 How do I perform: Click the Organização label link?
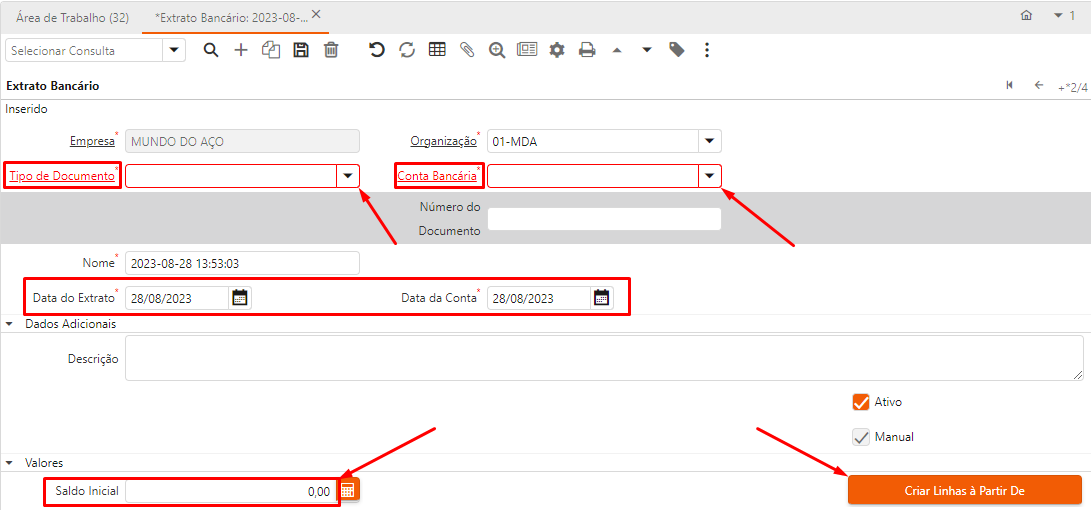(444, 141)
